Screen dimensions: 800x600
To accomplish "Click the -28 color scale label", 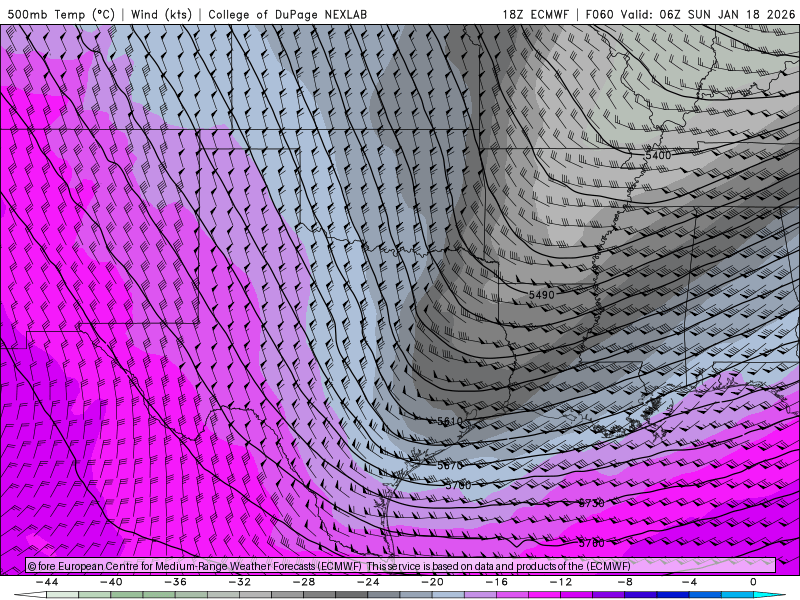I will (304, 582).
